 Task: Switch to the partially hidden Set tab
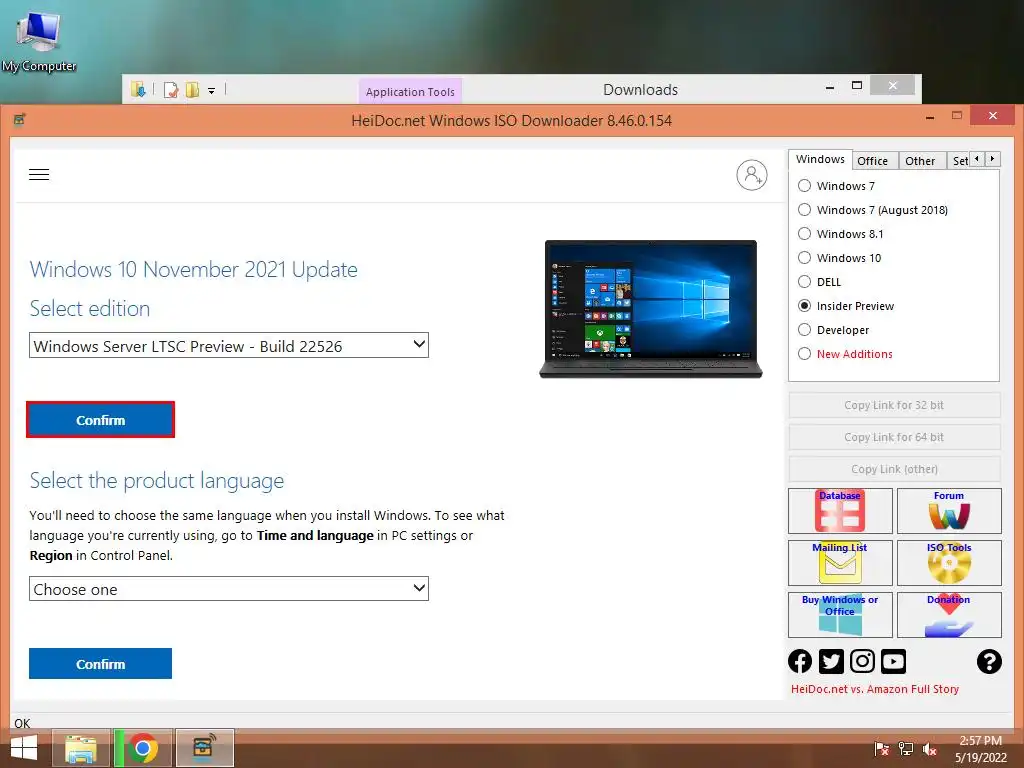(x=959, y=161)
